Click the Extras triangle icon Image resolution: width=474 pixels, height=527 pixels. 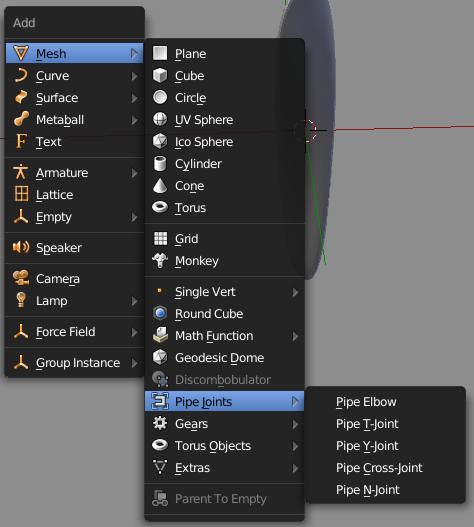[160, 467]
